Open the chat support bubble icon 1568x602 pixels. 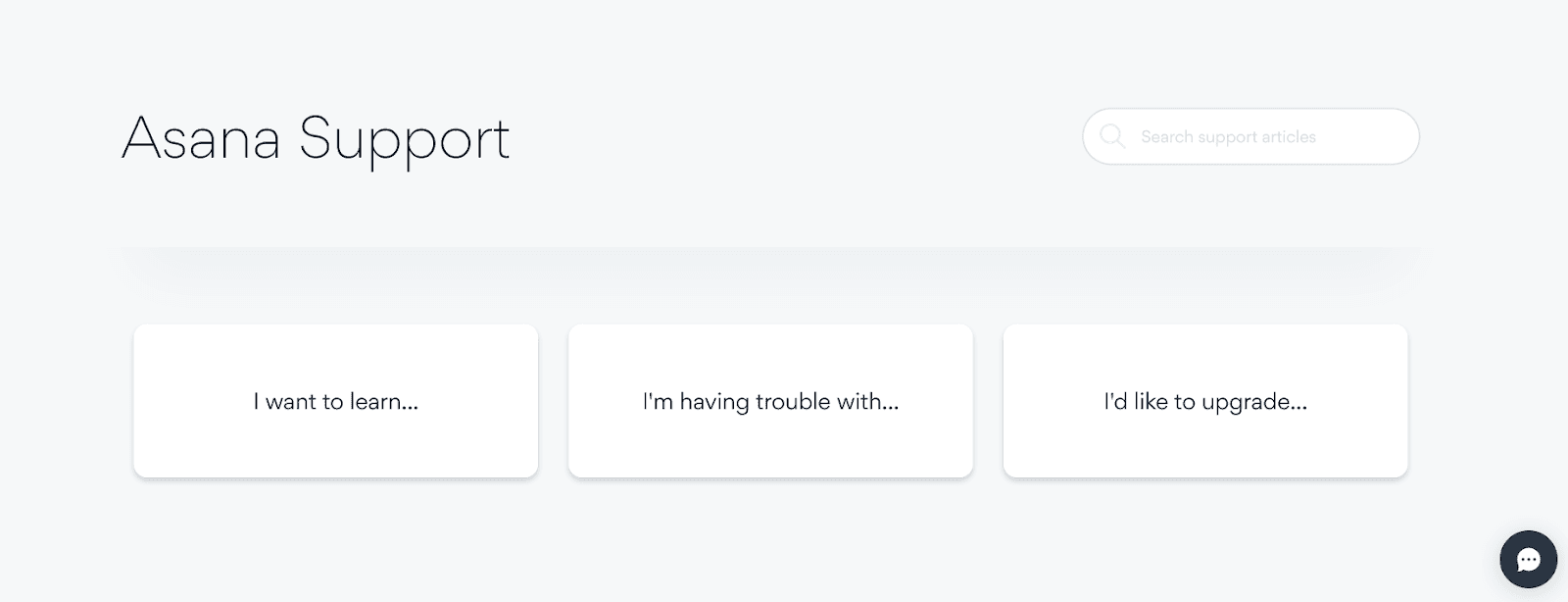[1528, 559]
